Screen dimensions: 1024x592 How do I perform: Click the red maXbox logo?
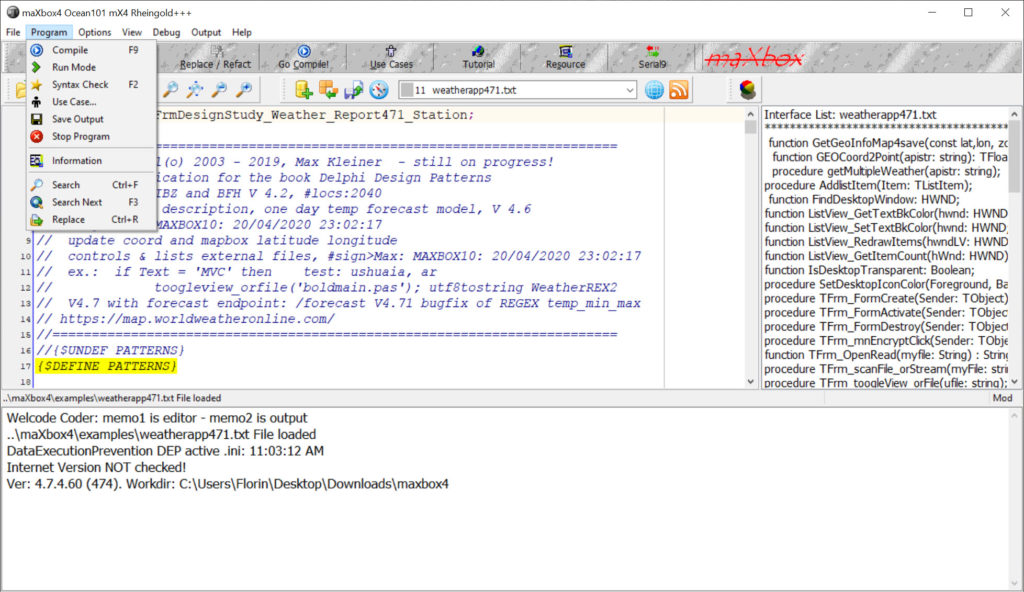coord(755,58)
